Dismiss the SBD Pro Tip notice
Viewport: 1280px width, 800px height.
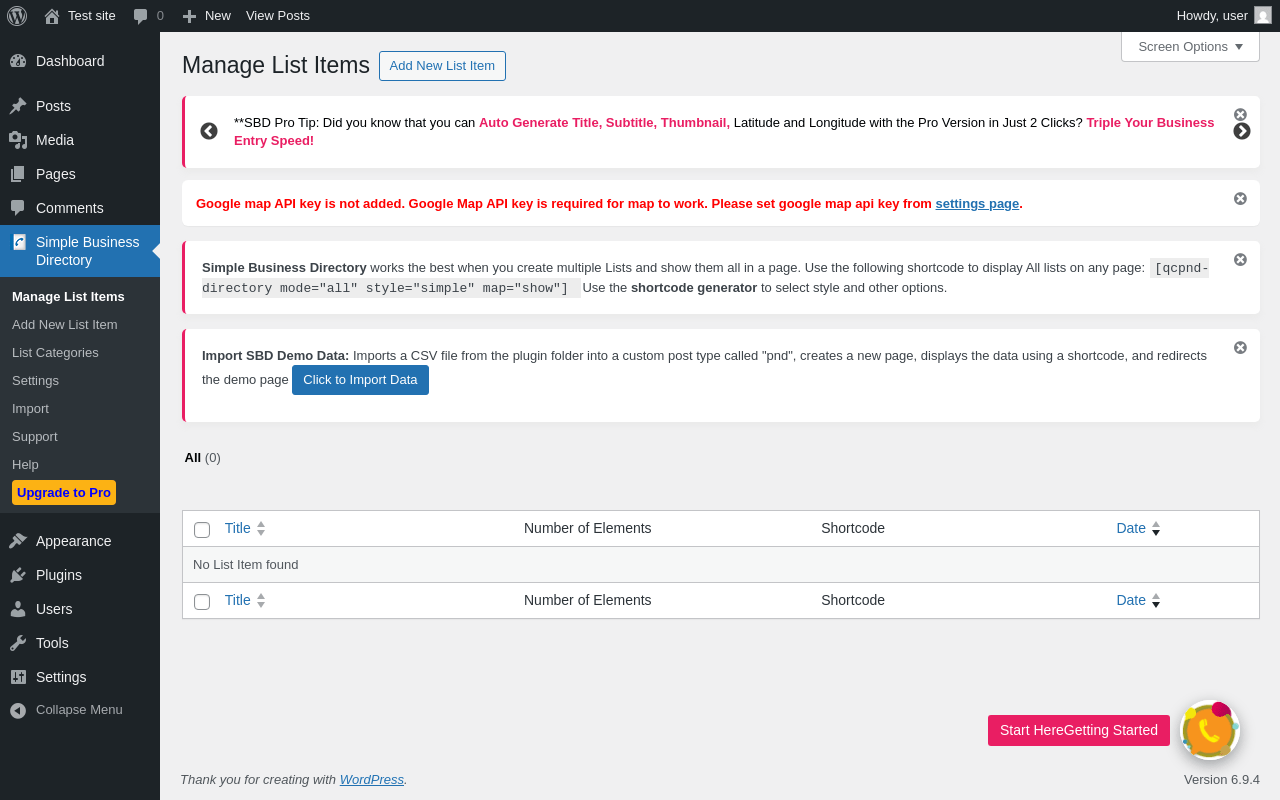tap(1240, 115)
